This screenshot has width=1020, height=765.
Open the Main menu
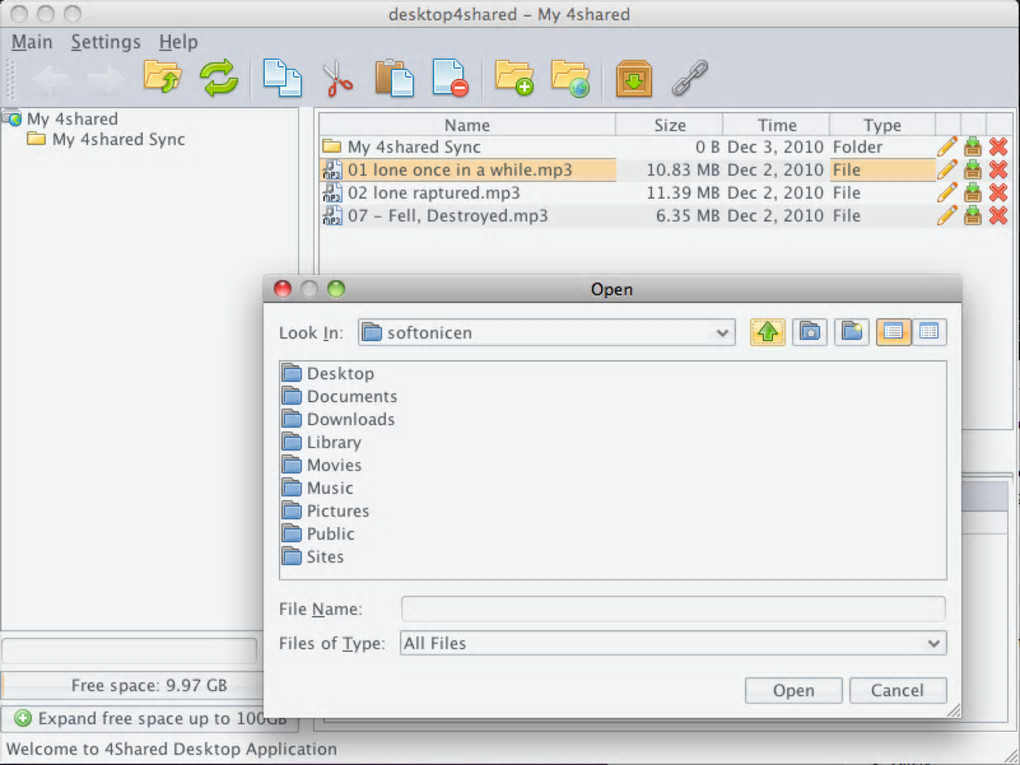(32, 42)
